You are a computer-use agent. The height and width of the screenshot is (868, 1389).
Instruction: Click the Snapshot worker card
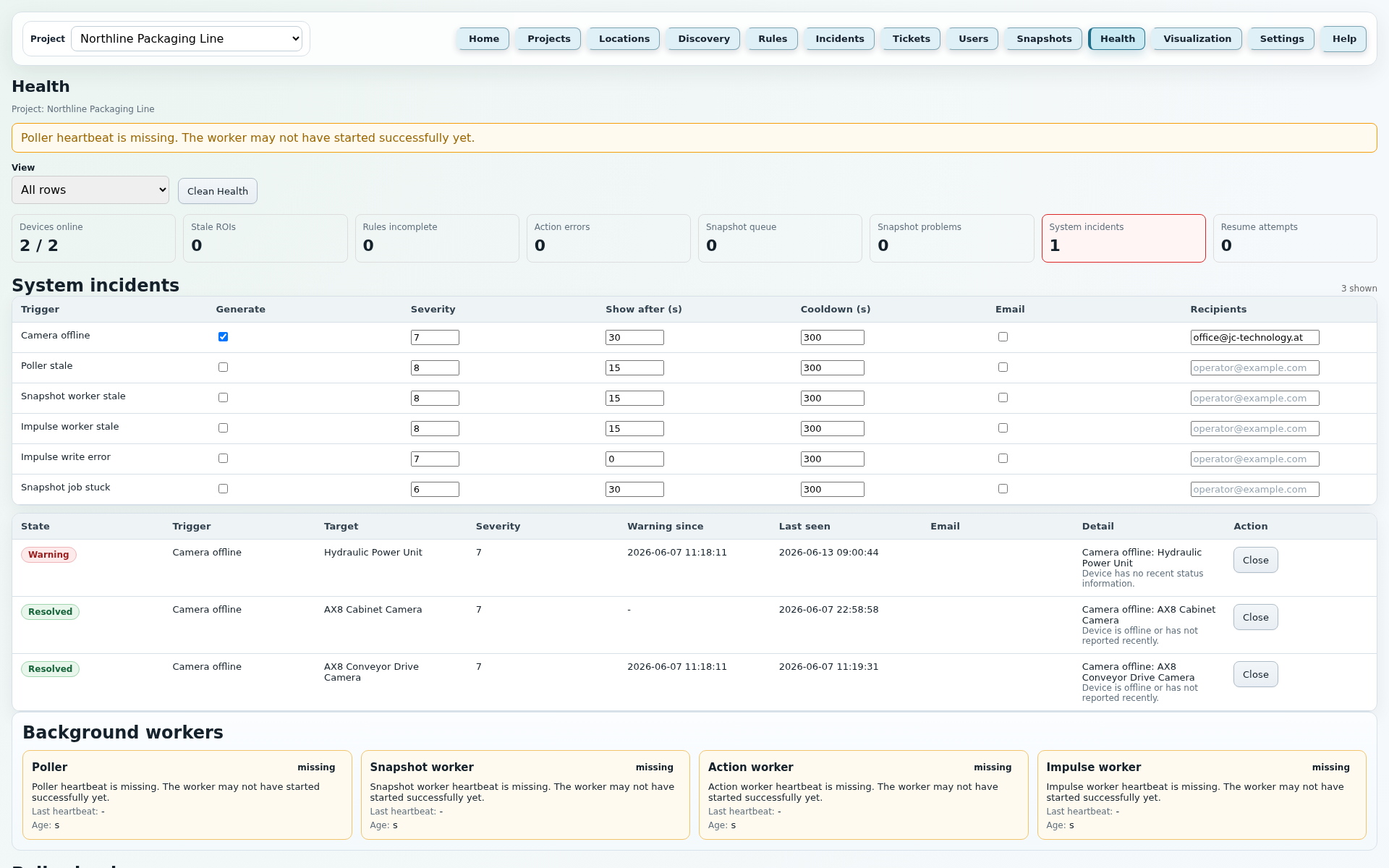(525, 795)
